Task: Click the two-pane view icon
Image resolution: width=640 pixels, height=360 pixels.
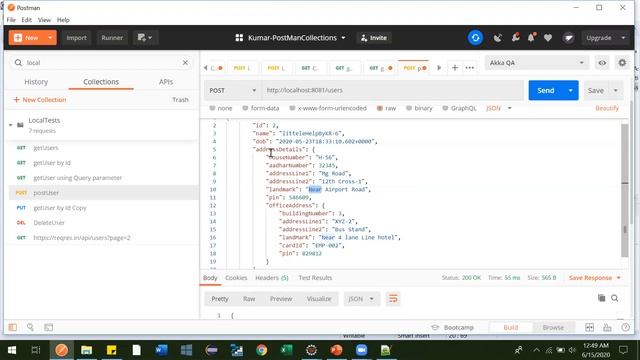Action: pyautogui.click(x=589, y=327)
